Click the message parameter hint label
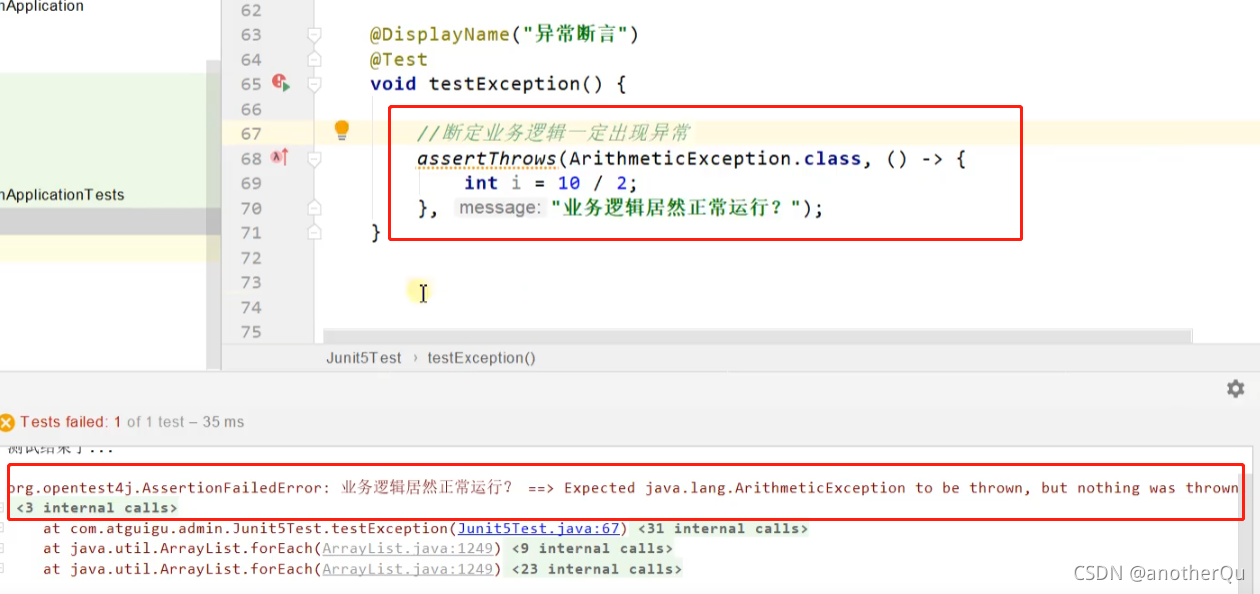 (499, 208)
